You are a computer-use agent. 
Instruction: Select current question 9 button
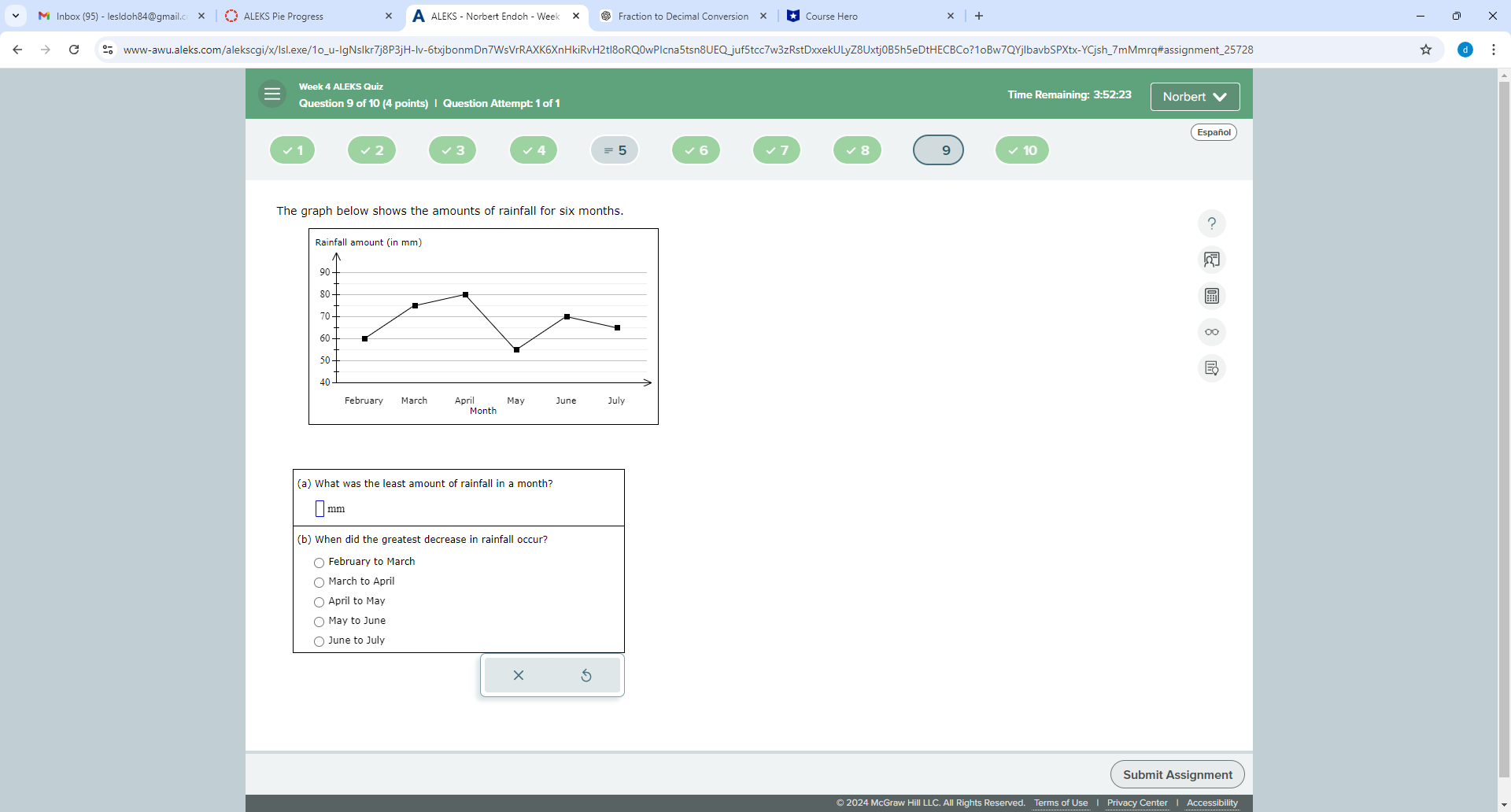pos(938,150)
